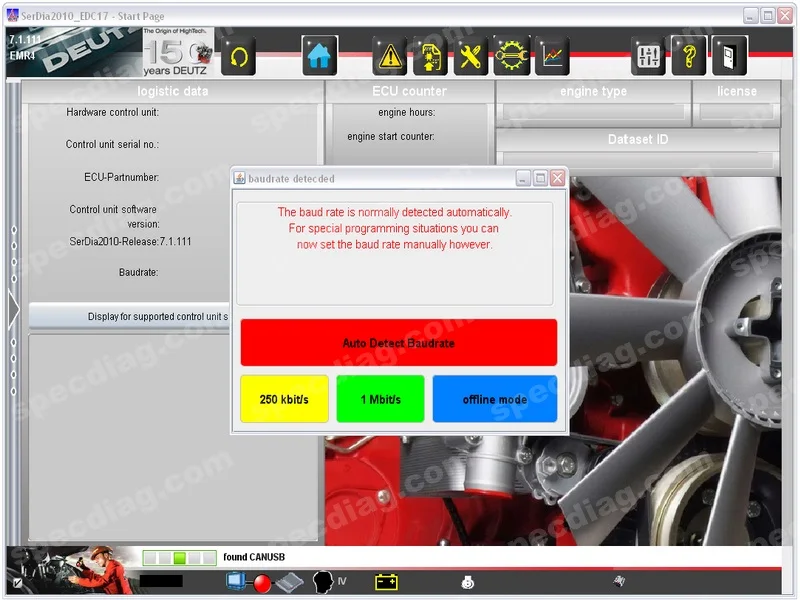Choose the green 1 Mbit/s baud rate
Viewport: 800px width, 600px height.
(380, 399)
